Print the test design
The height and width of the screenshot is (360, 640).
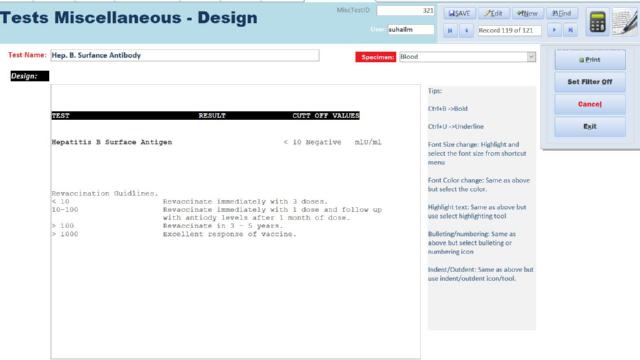pos(590,60)
